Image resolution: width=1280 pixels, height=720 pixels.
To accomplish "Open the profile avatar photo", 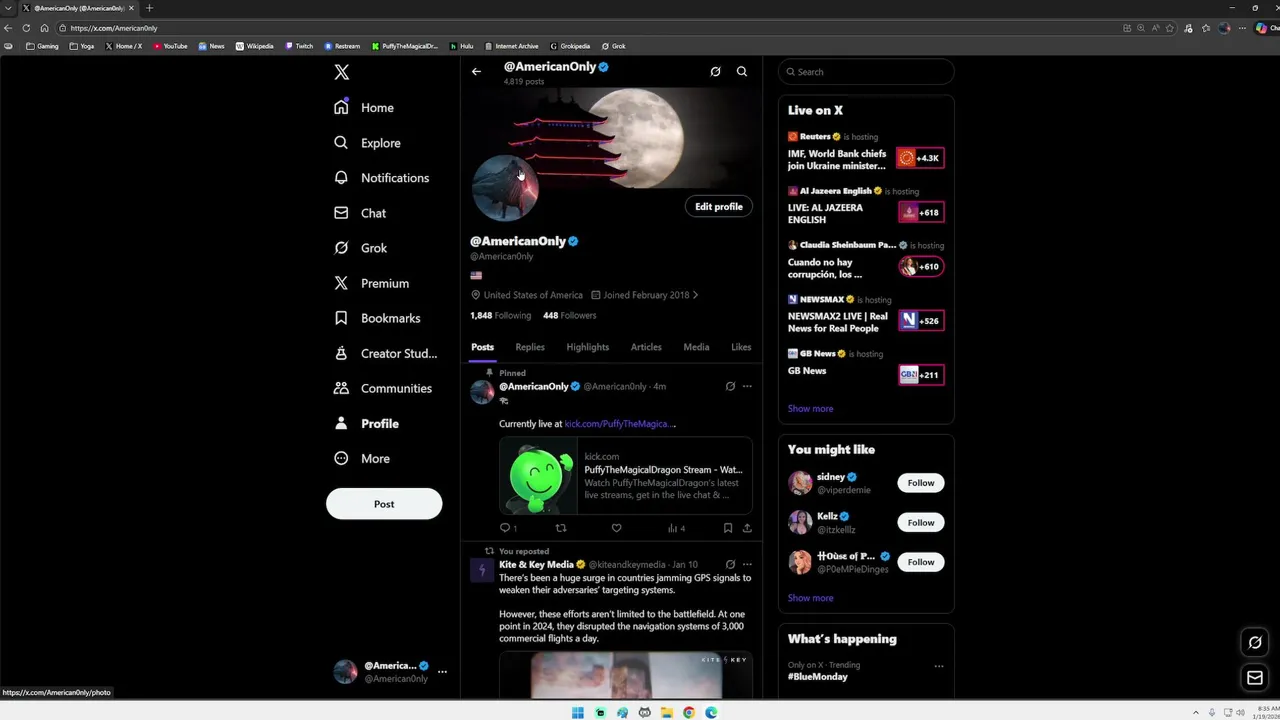I will (505, 188).
